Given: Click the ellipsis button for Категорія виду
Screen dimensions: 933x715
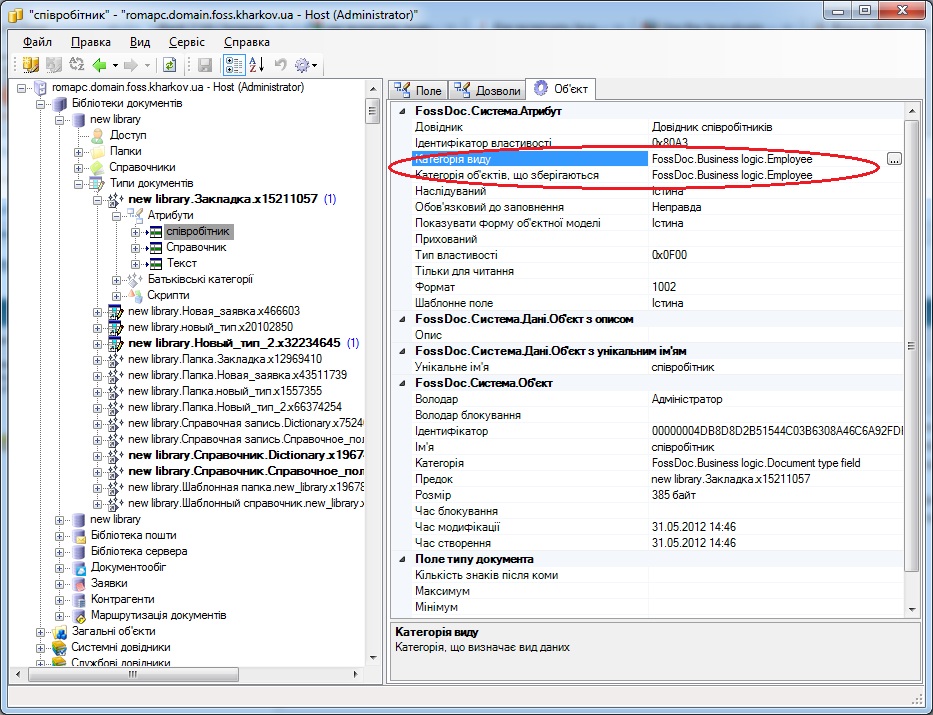Looking at the screenshot, I should 894,159.
